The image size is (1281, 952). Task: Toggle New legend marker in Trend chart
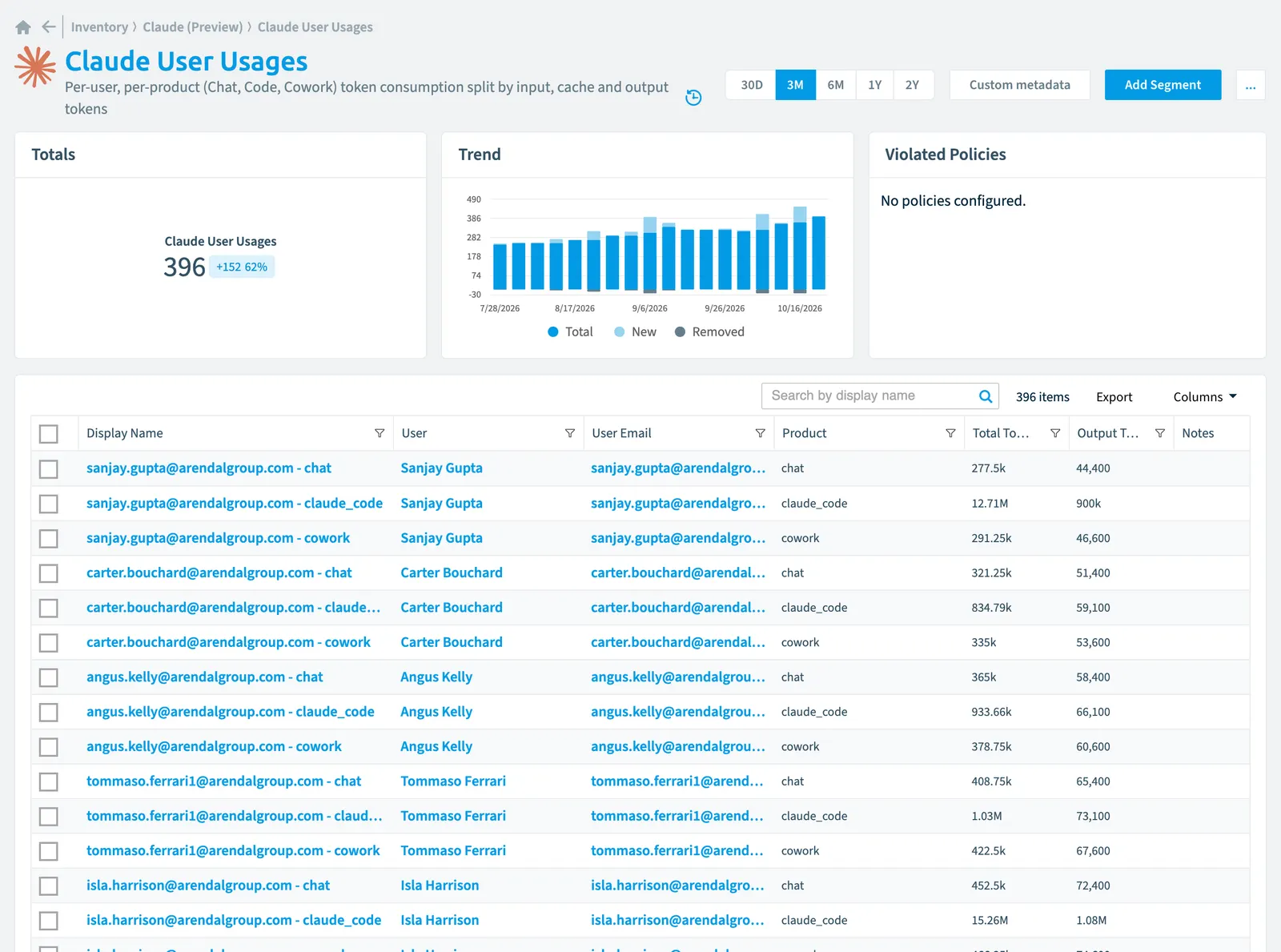pos(619,332)
